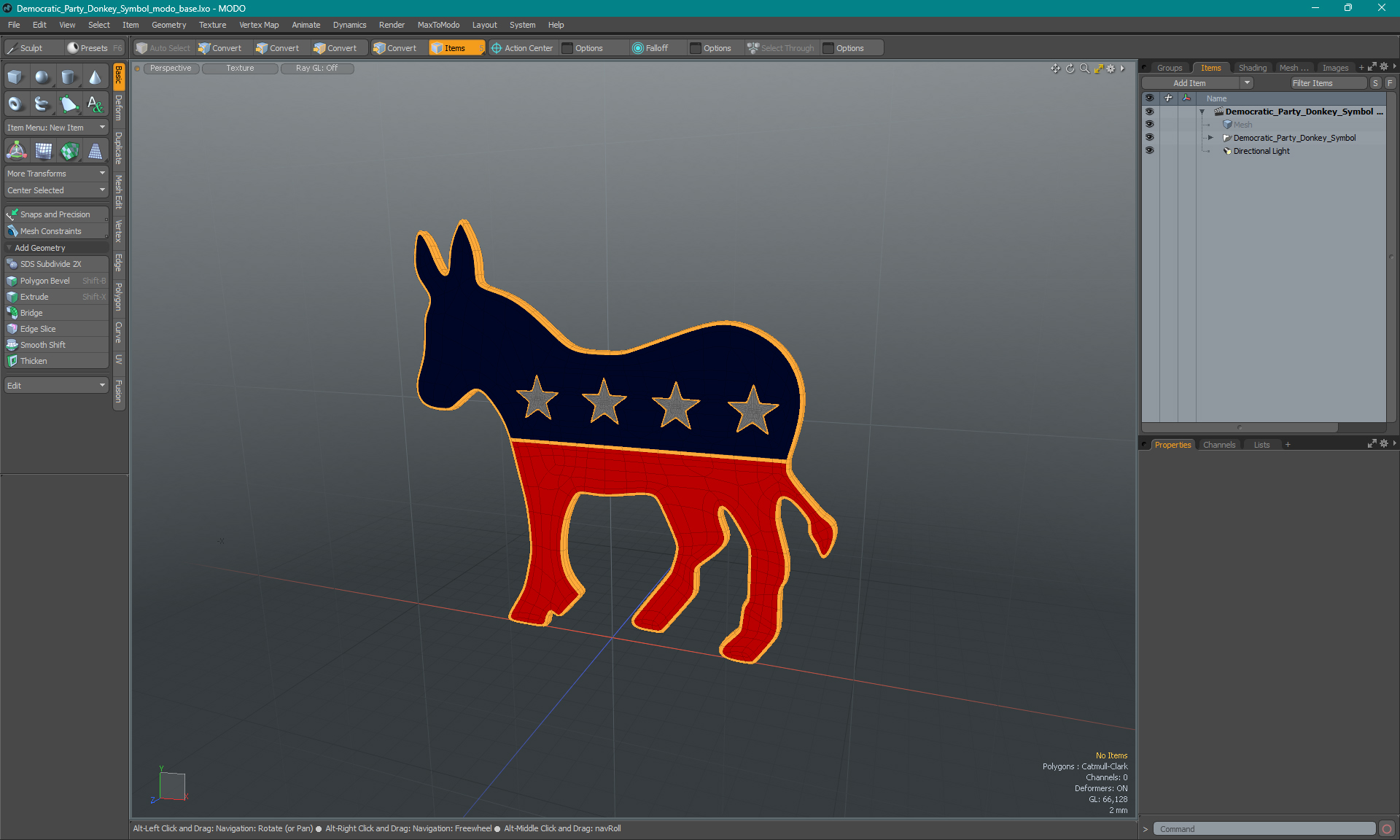The image size is (1400, 840).
Task: Switch to the Channels tab
Action: click(1218, 445)
